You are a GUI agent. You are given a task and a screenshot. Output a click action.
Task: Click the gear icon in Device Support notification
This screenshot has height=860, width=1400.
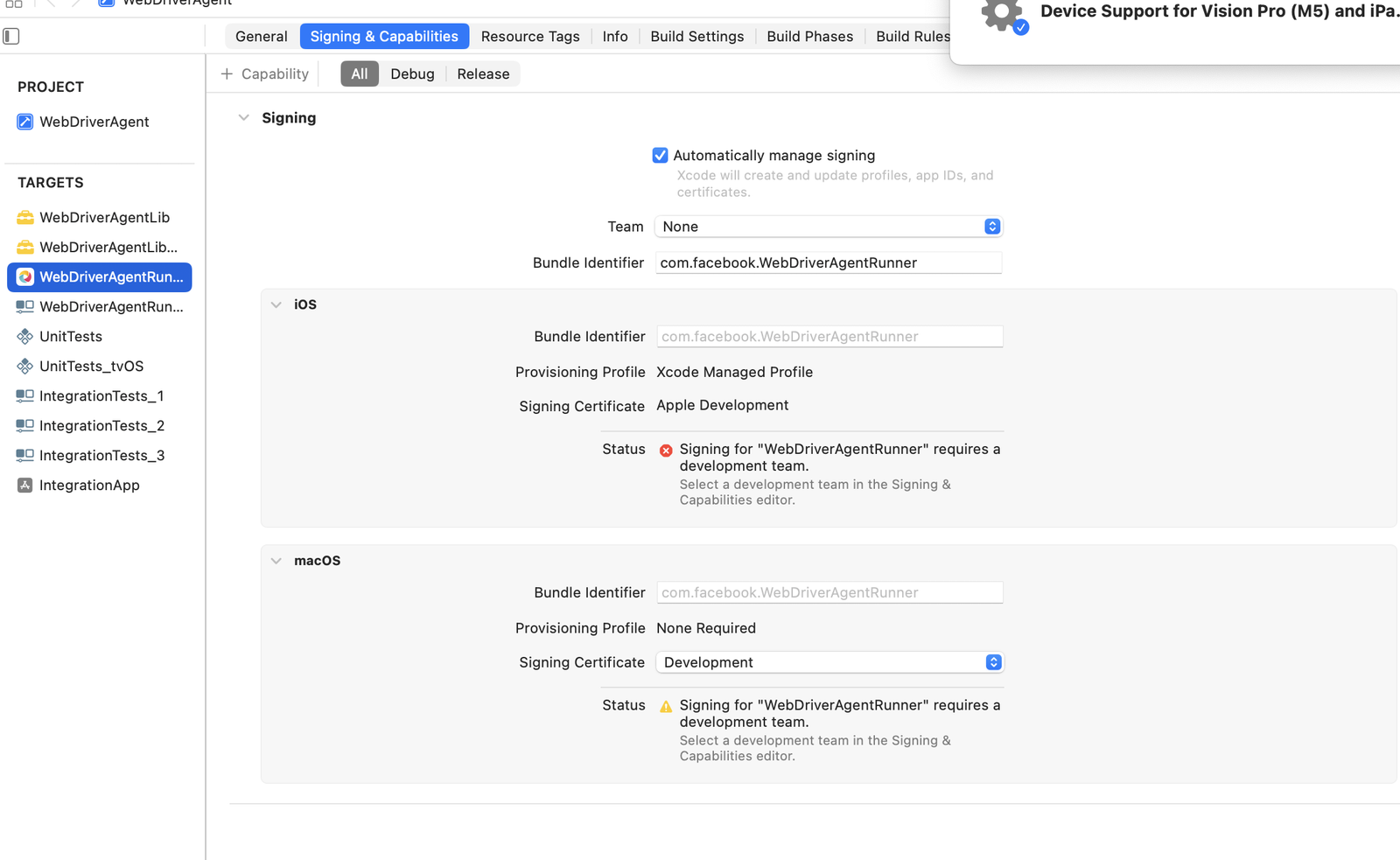point(1003,16)
